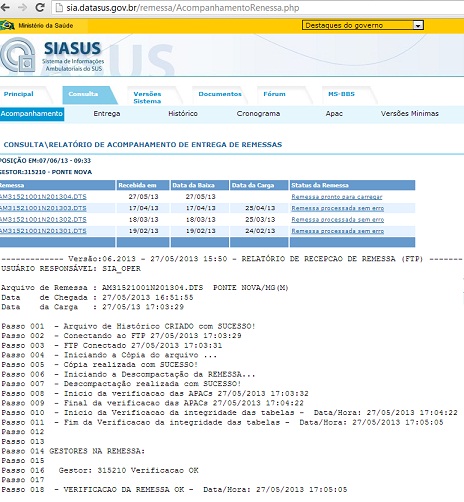Click the browser back arrow
This screenshot has height=502, width=464.
(x=5, y=8)
